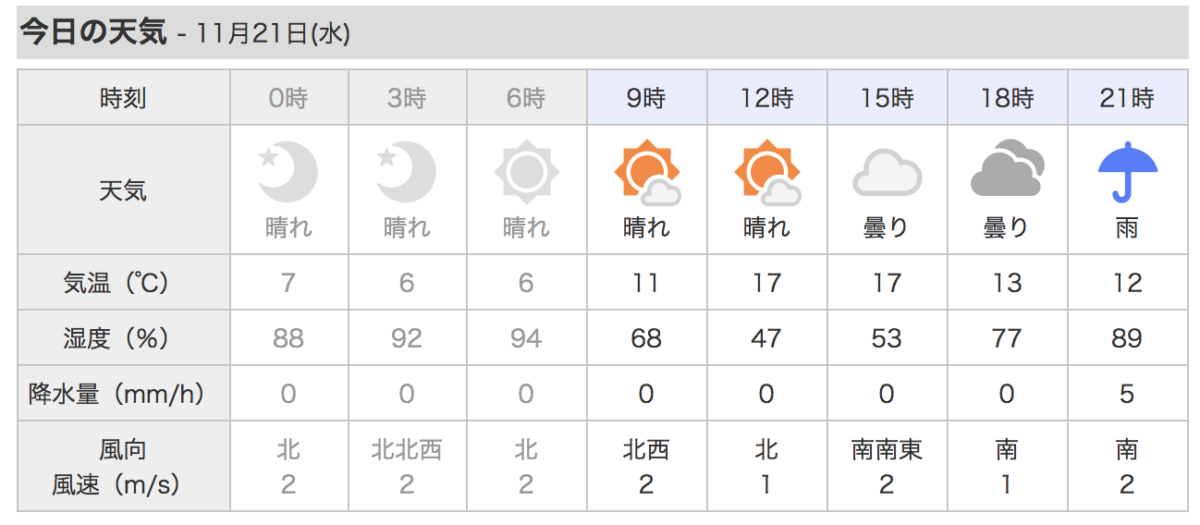Image resolution: width=1200 pixels, height=525 pixels.
Task: Click the 湿度（%） row label
Action: (x=123, y=339)
